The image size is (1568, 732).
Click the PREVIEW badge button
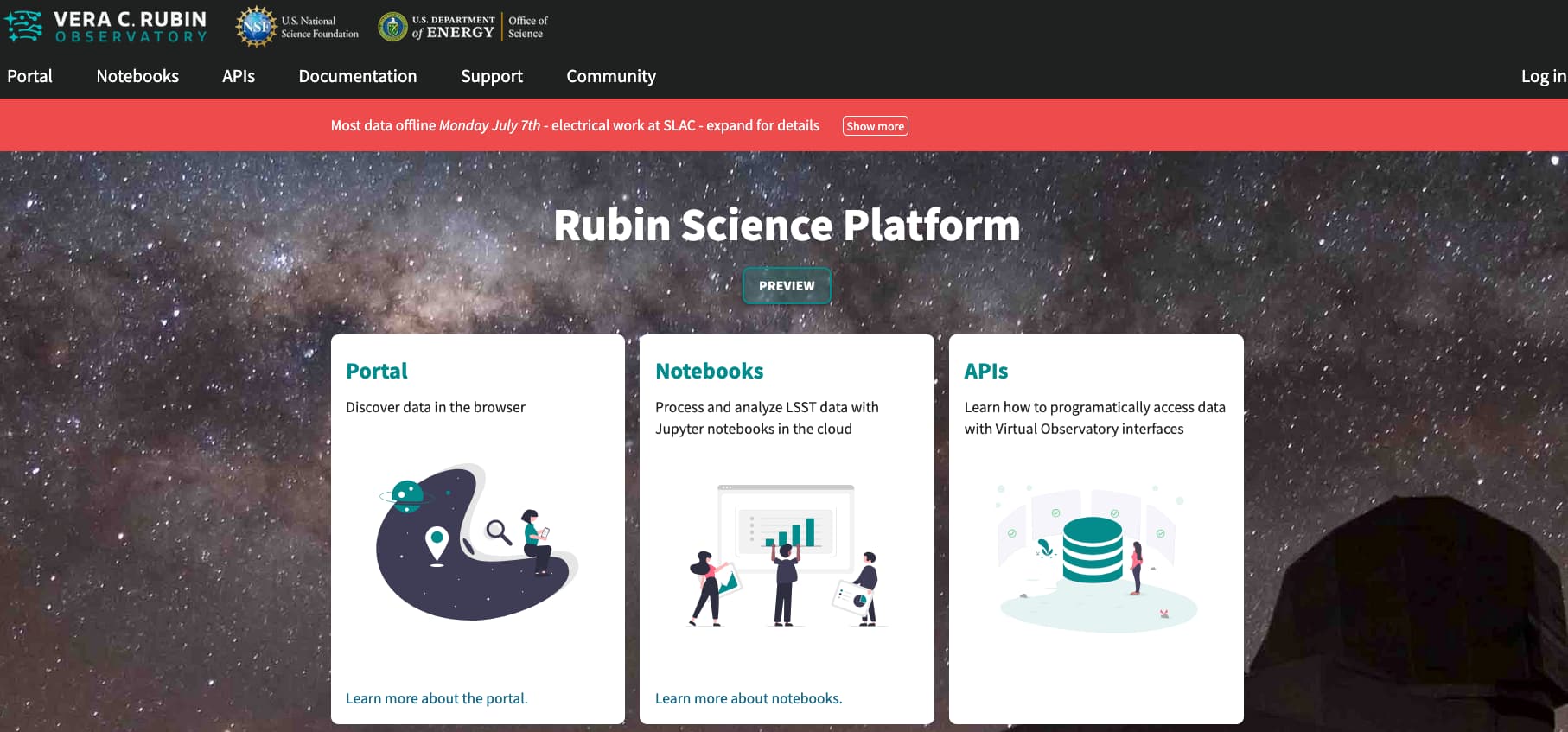coord(787,286)
